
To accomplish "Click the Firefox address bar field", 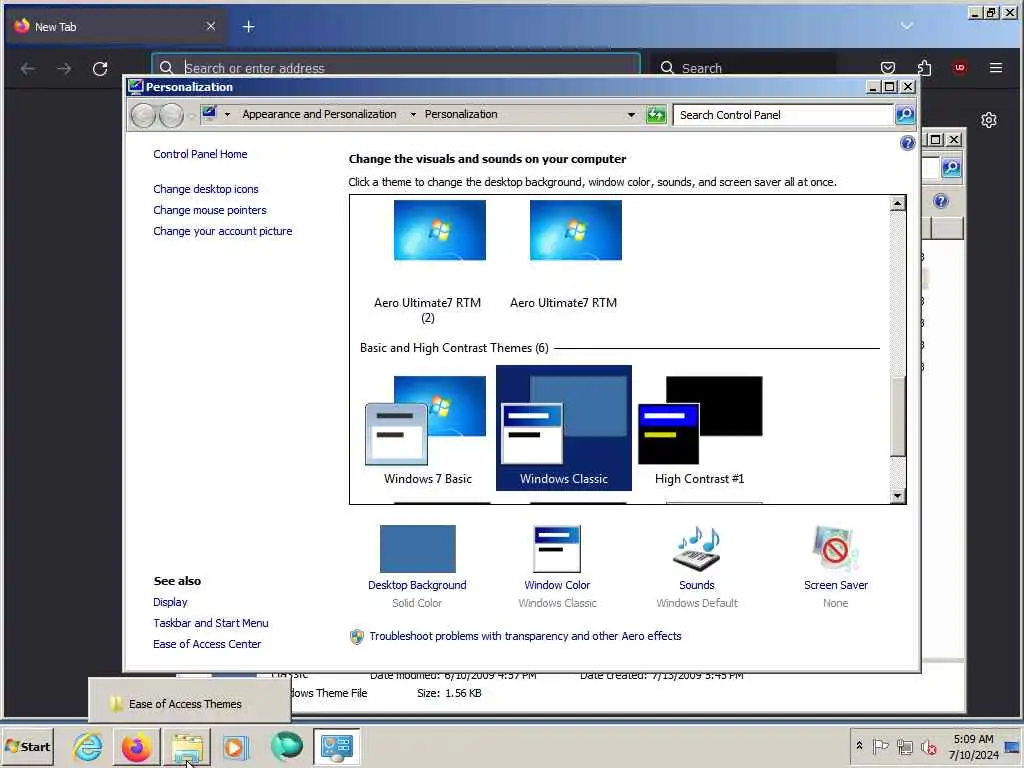I will [396, 64].
